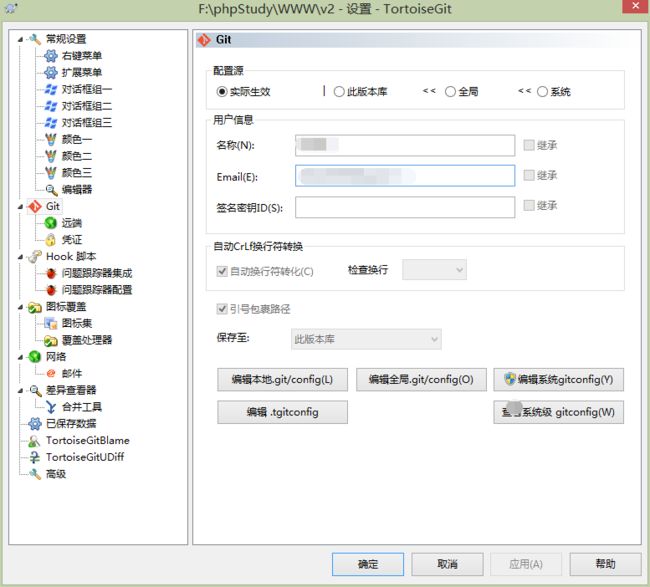
Task: Click the magnifier icon beside 差异查看器
Action: point(35,390)
